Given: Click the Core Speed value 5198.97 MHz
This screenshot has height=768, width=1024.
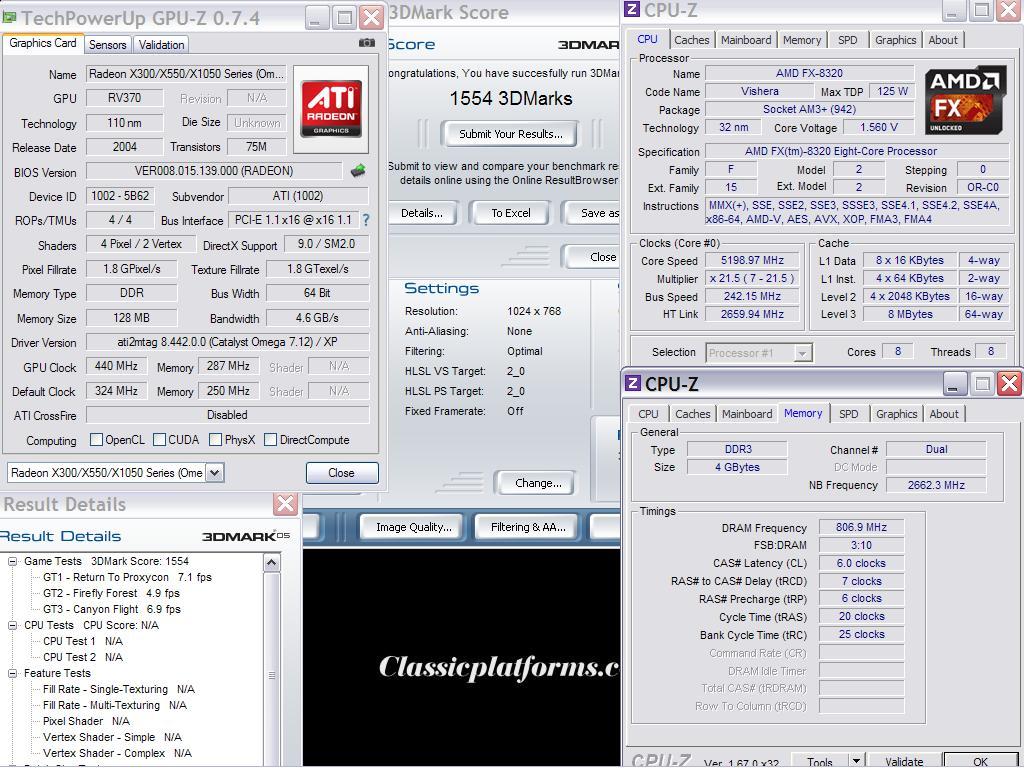Looking at the screenshot, I should tap(752, 260).
